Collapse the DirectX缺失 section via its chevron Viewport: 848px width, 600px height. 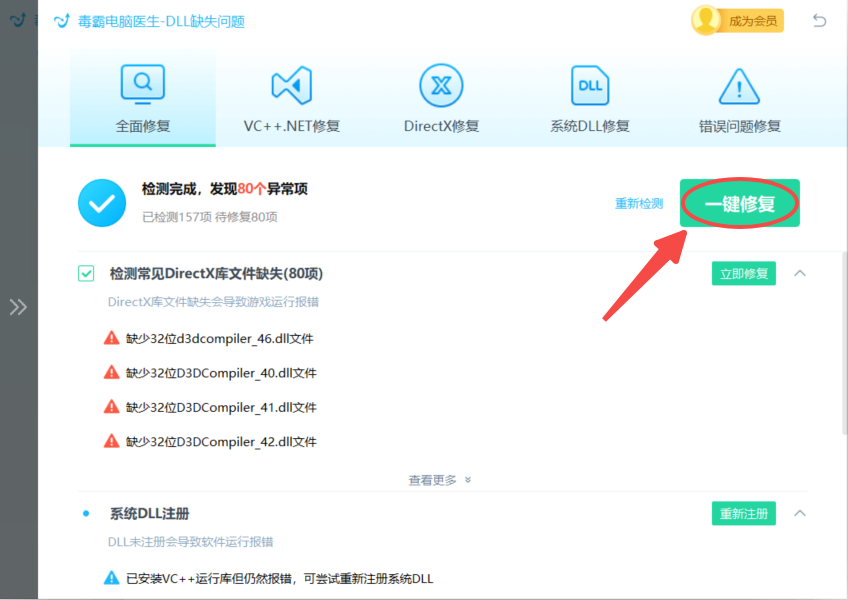click(801, 272)
